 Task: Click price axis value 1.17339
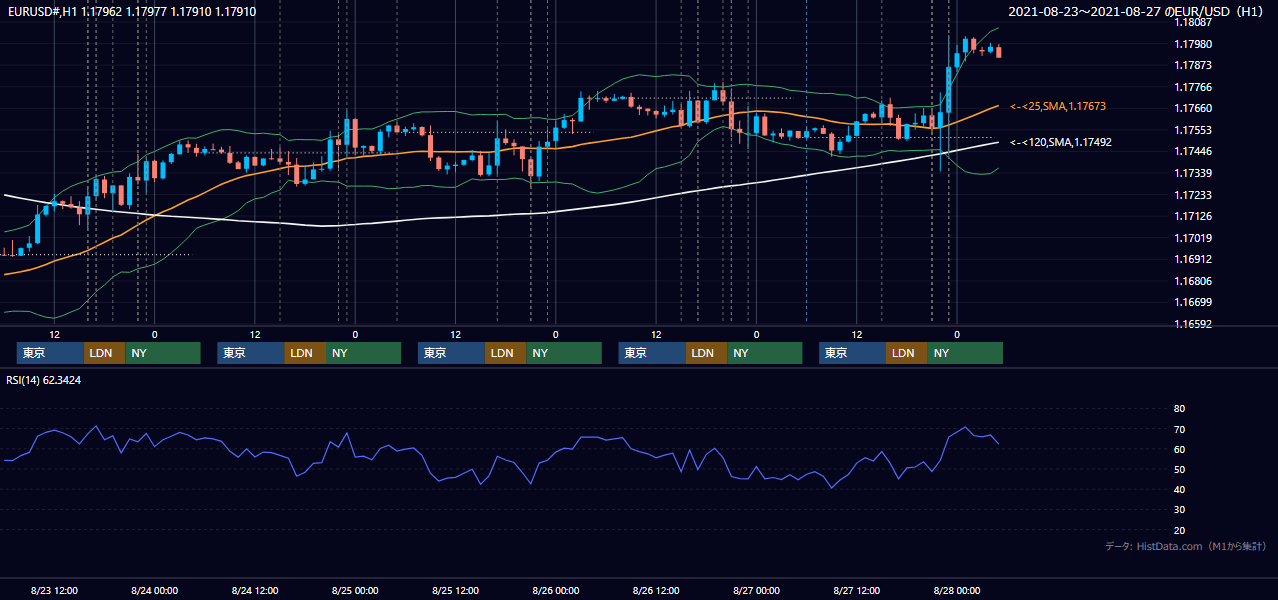click(1194, 173)
